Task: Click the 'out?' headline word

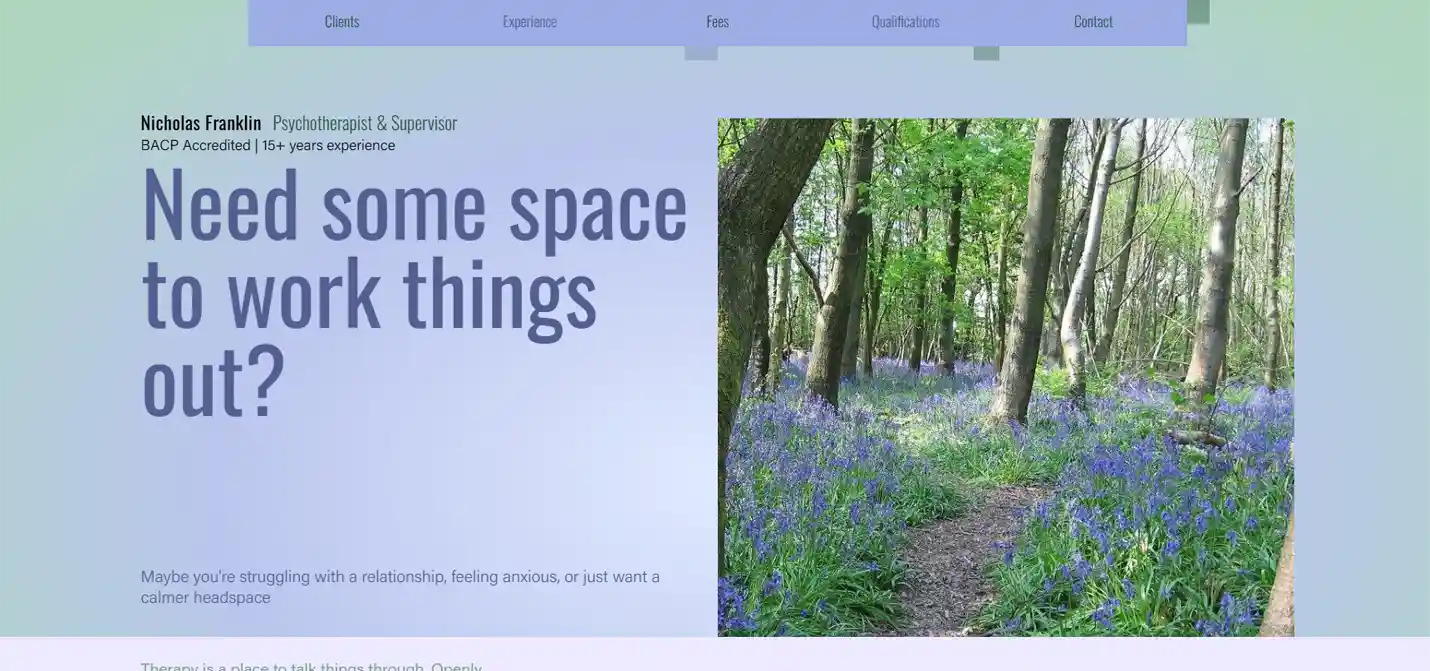Action: tap(214, 381)
